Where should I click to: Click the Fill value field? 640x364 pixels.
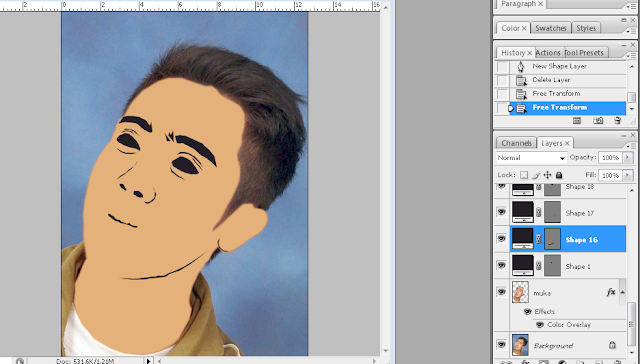[x=610, y=175]
